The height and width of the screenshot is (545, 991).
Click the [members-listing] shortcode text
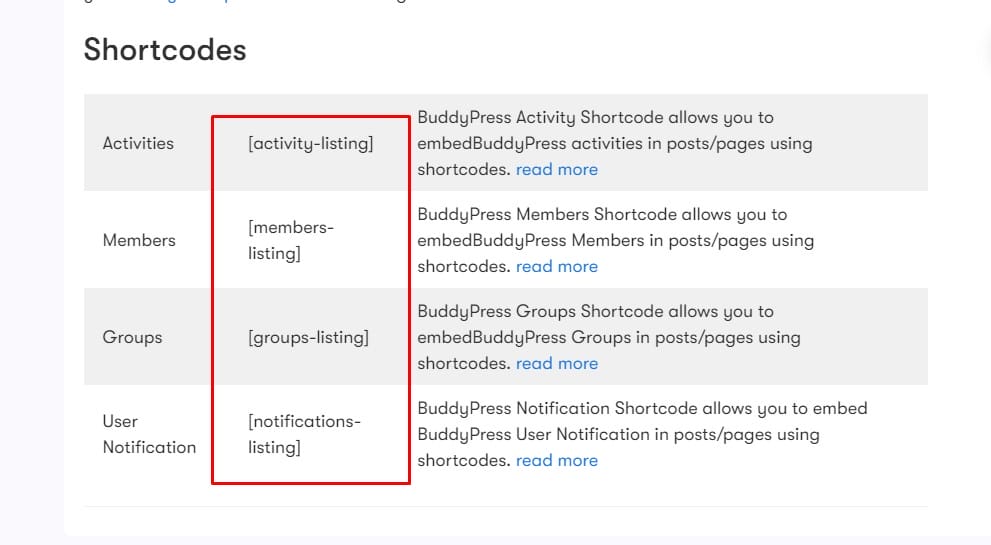[x=290, y=240]
